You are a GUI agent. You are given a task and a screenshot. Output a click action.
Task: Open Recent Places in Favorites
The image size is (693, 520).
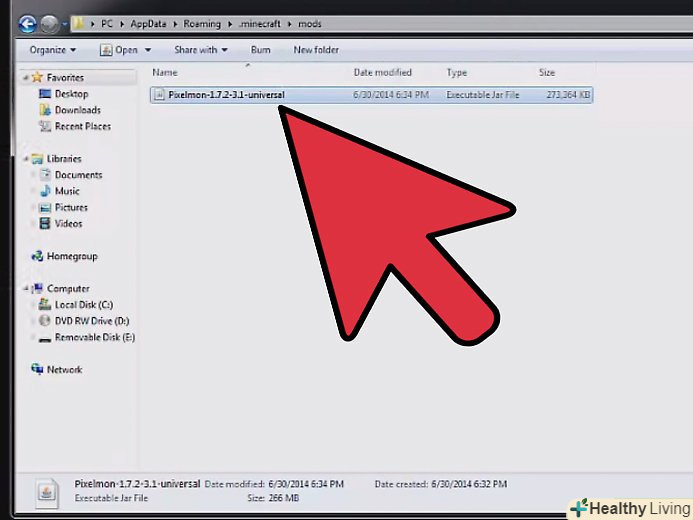click(x=83, y=126)
